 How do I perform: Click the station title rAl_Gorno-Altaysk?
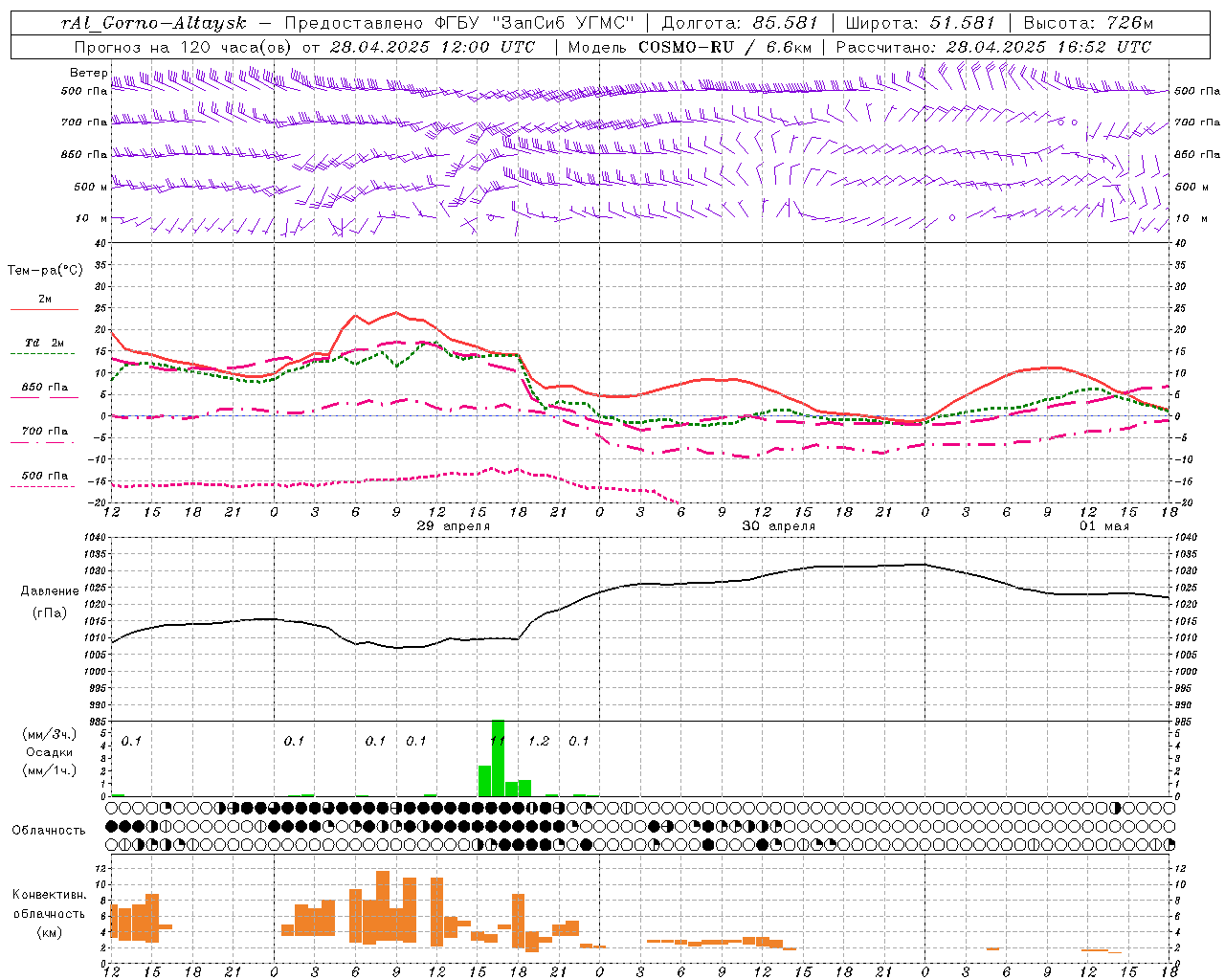pyautogui.click(x=154, y=23)
